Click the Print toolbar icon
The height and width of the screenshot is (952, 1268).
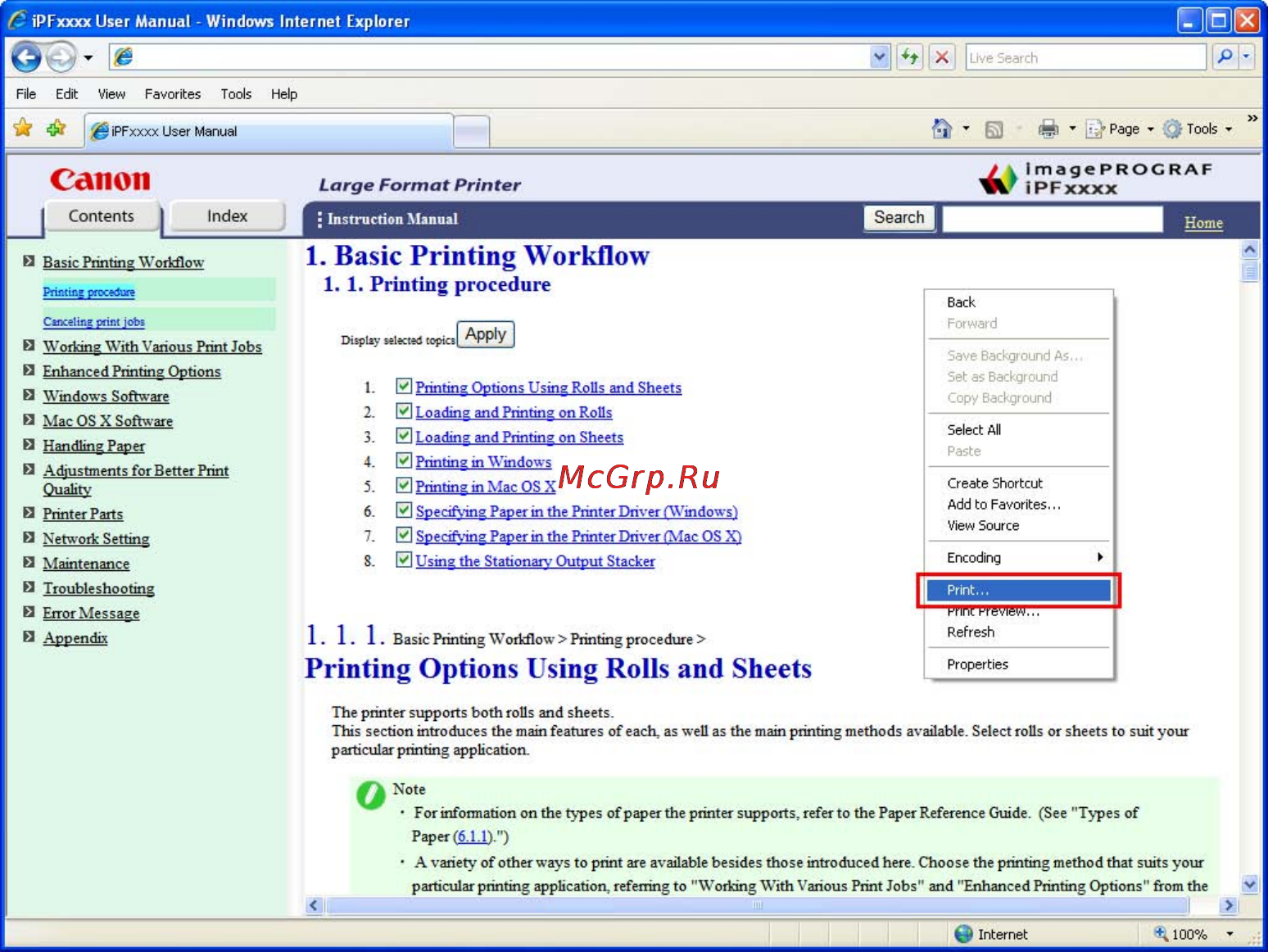click(x=1048, y=129)
